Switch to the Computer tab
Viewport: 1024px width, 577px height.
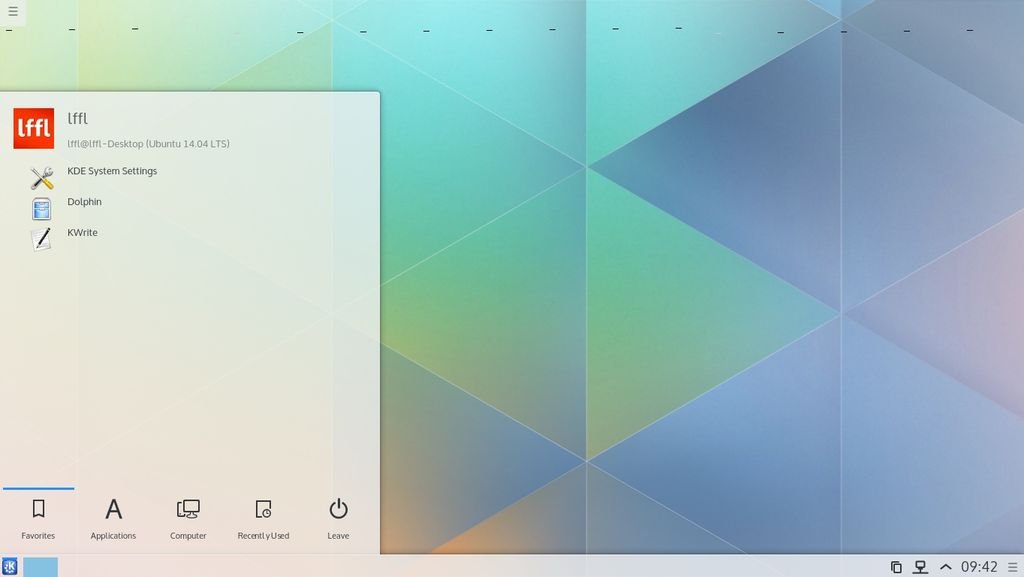tap(188, 519)
